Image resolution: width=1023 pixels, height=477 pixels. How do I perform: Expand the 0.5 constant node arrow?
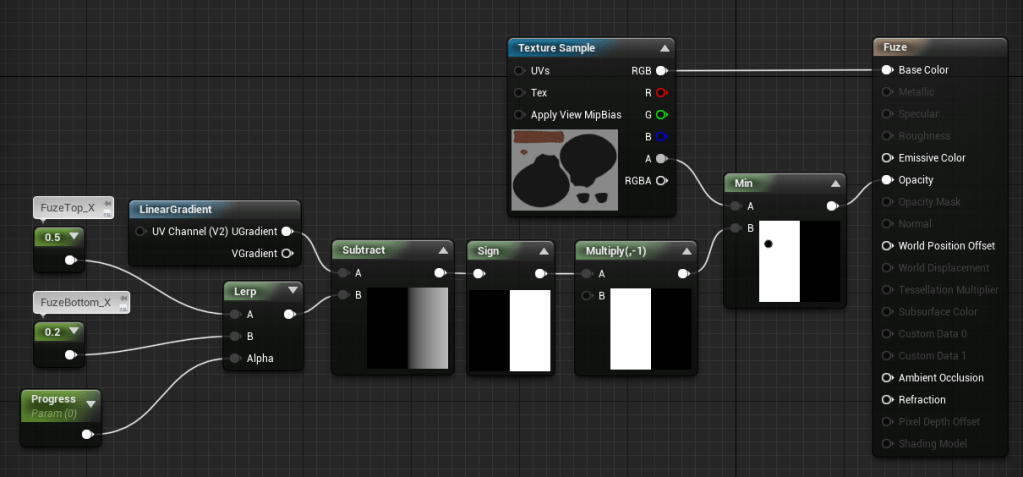[74, 237]
